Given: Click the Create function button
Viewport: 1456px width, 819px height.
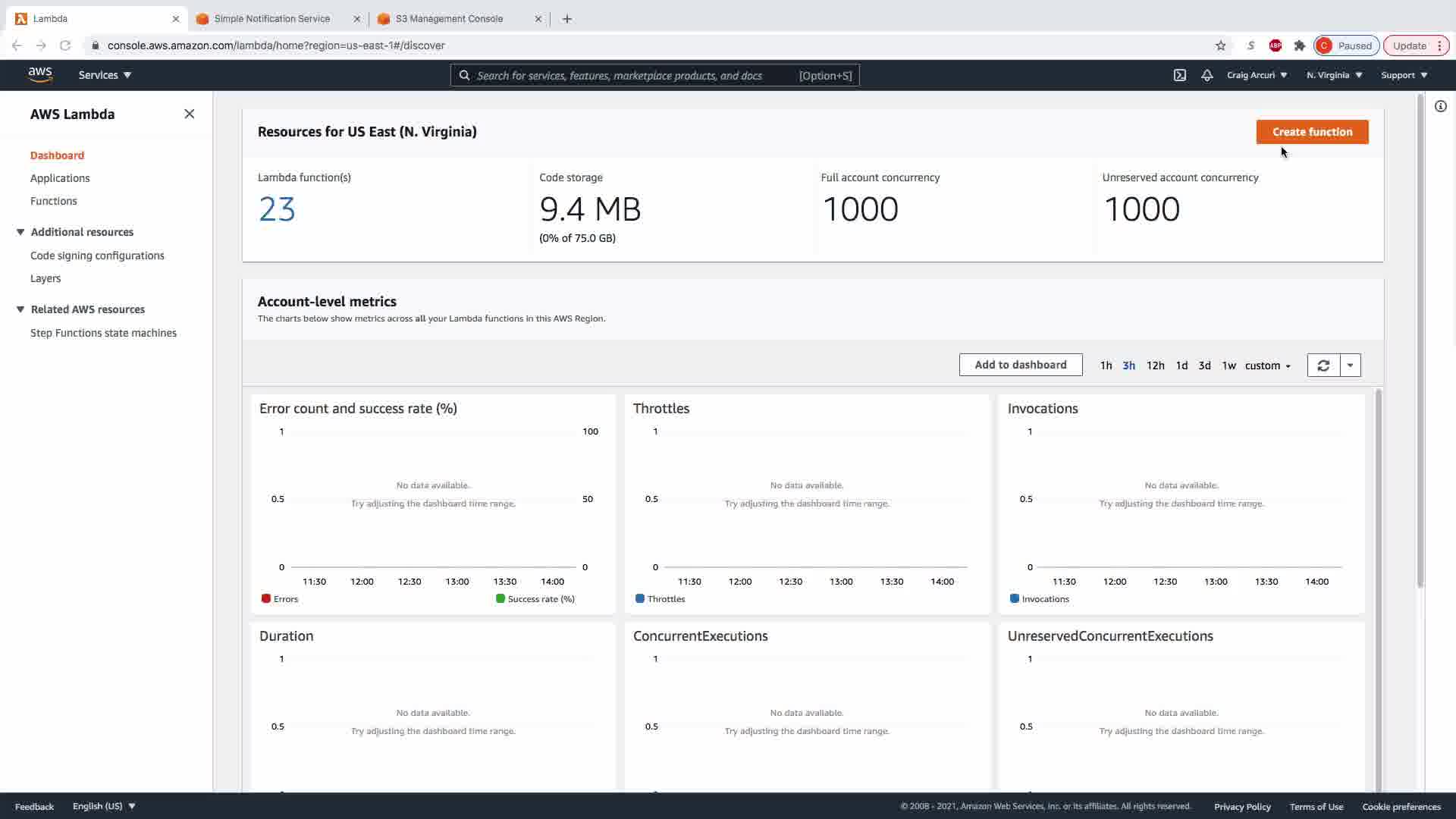Looking at the screenshot, I should click(x=1312, y=132).
